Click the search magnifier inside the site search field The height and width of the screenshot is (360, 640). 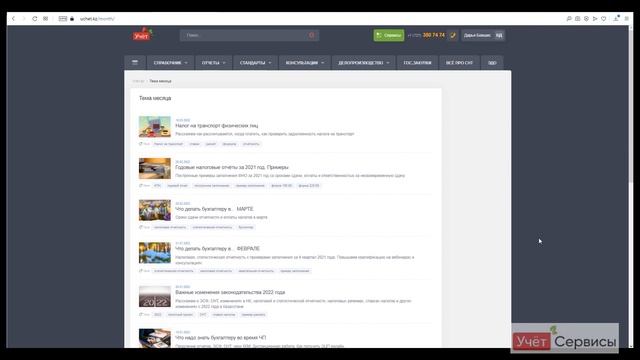pyautogui.click(x=312, y=36)
